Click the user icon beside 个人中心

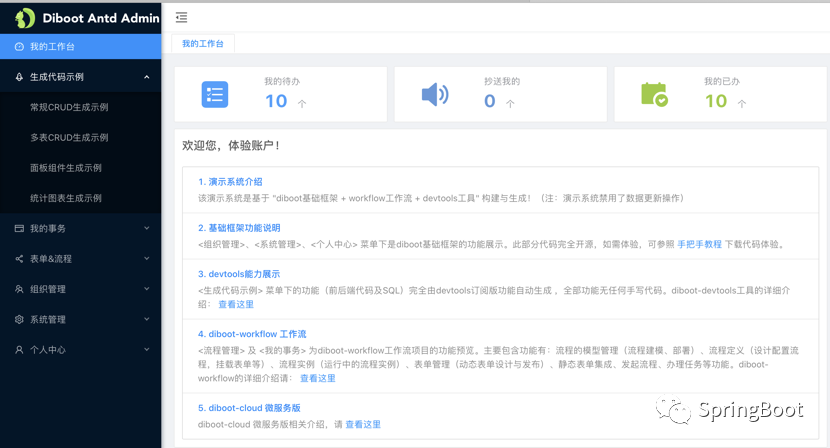[19, 350]
